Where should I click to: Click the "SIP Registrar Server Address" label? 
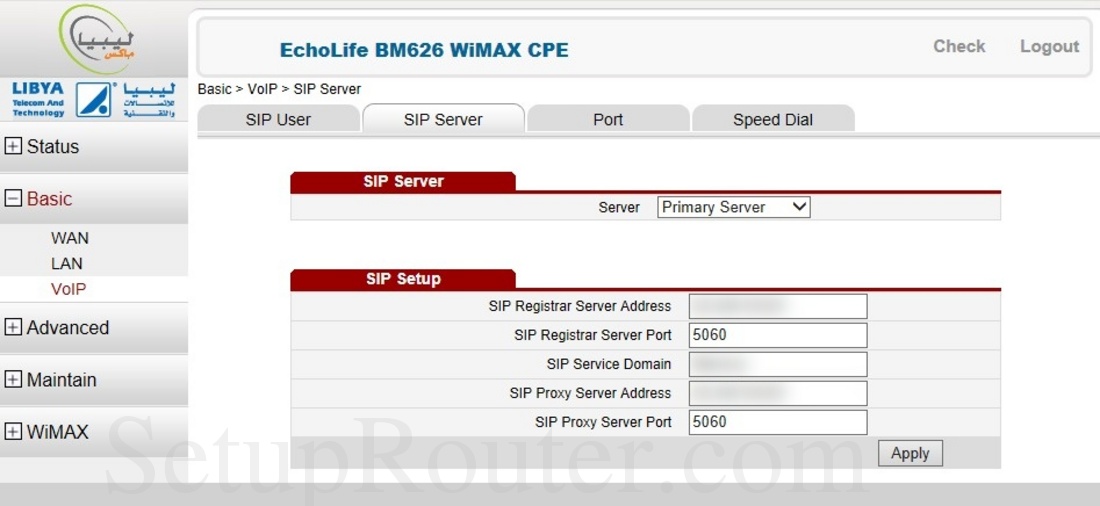(x=579, y=306)
